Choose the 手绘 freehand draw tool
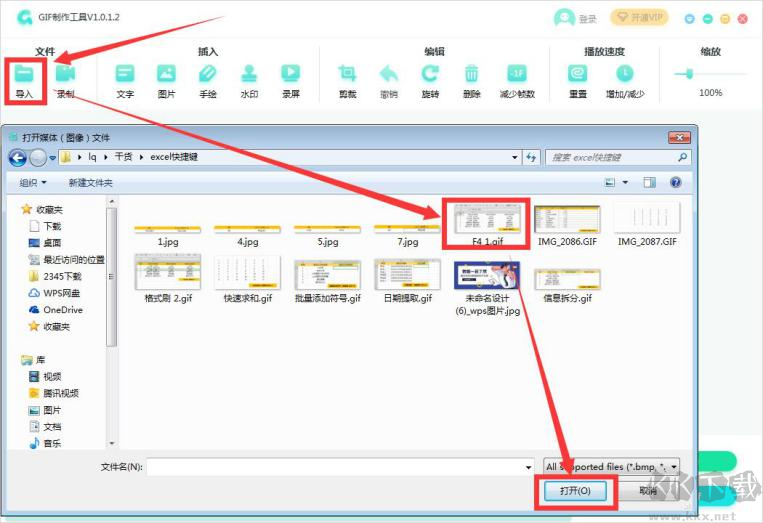The width and height of the screenshot is (763, 523). [x=207, y=74]
